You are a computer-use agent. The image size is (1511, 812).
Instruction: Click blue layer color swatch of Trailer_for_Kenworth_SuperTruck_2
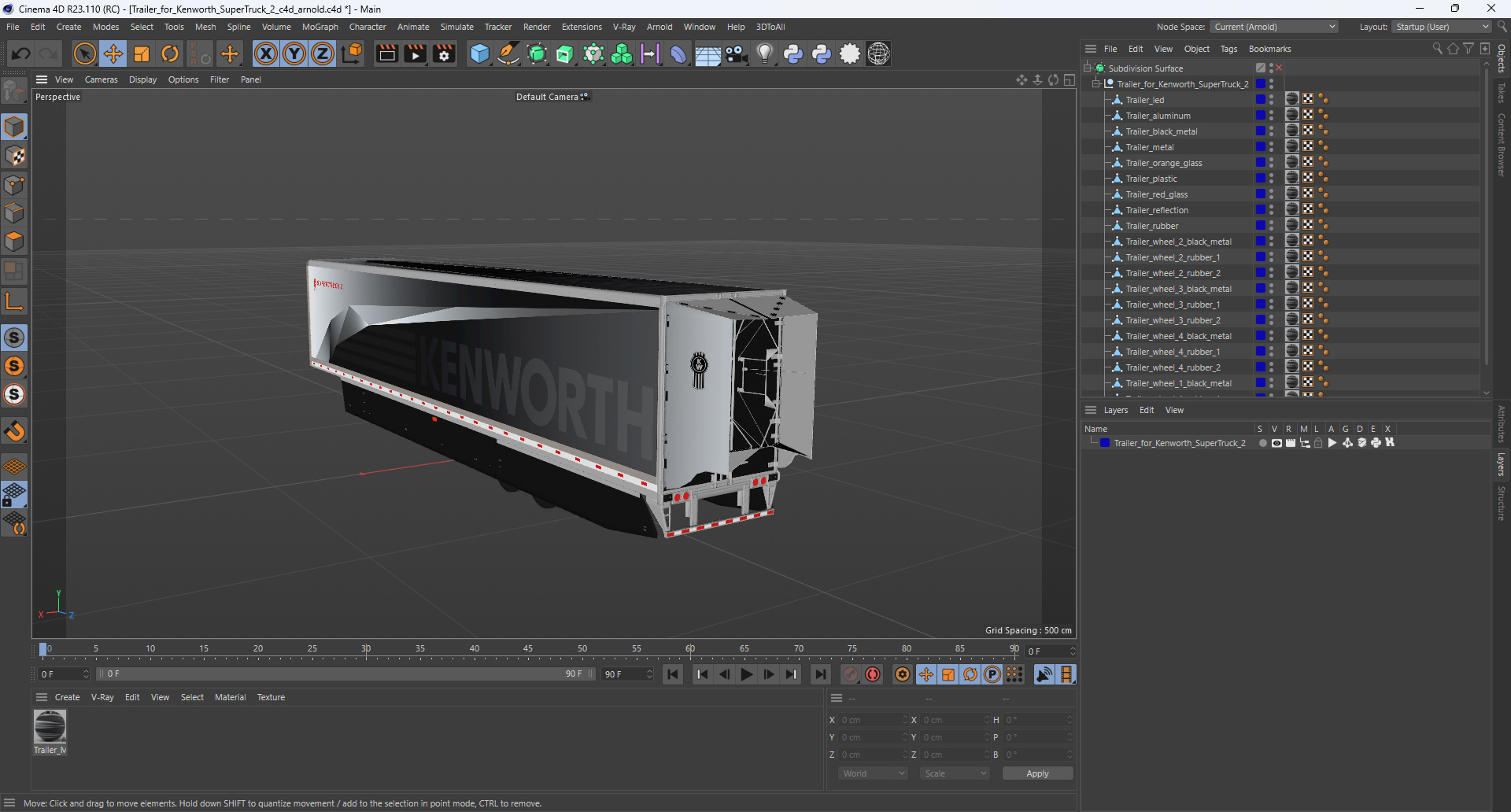pyautogui.click(x=1105, y=443)
